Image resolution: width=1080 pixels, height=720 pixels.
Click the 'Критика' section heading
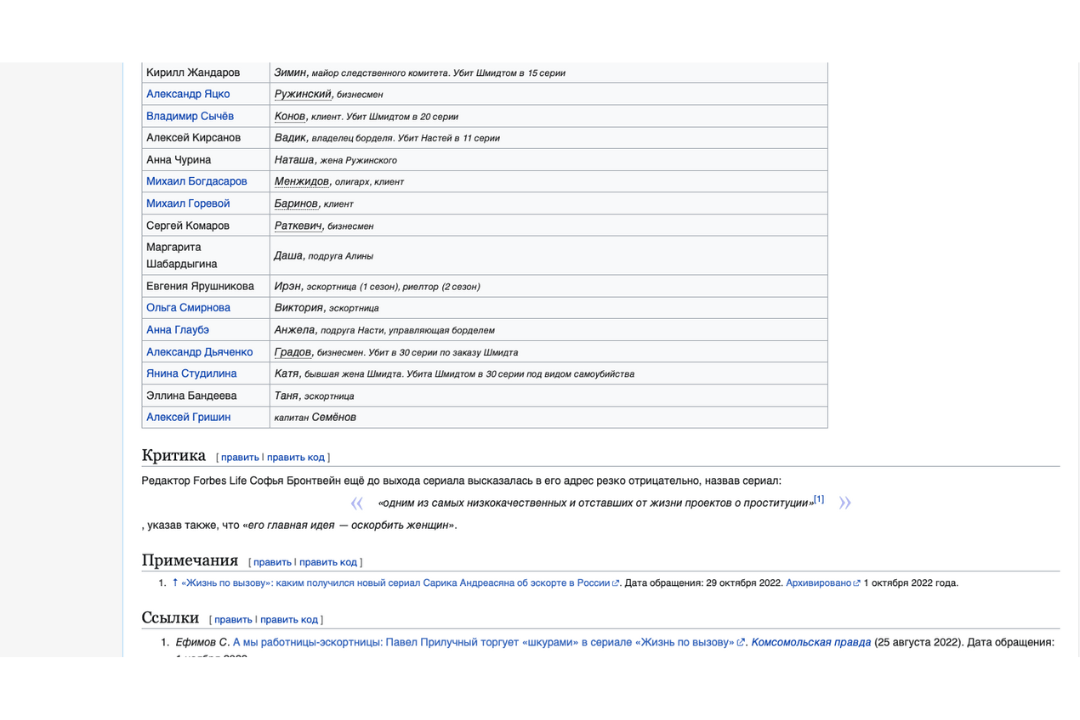(x=174, y=455)
